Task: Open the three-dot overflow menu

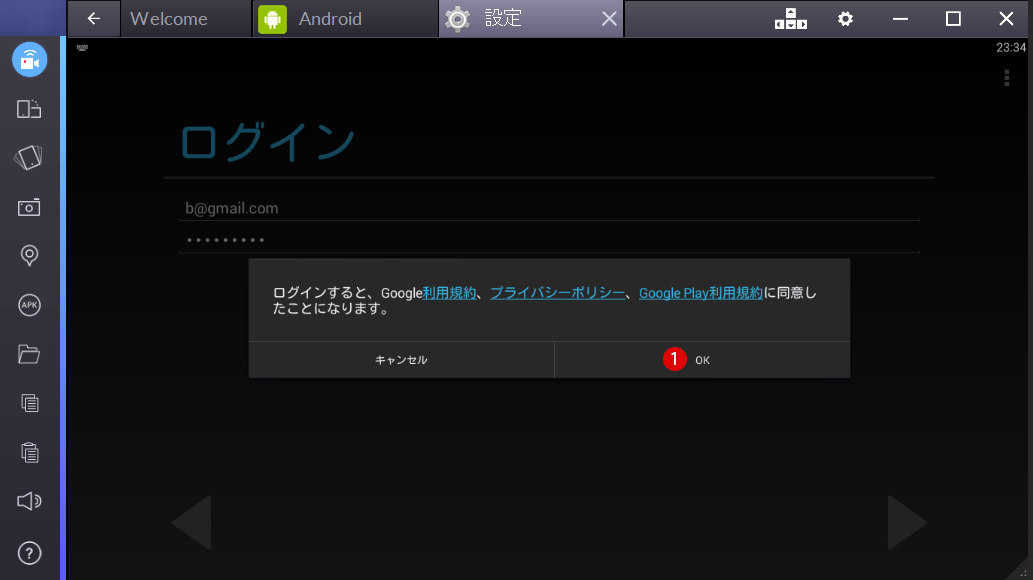Action: [x=1007, y=78]
